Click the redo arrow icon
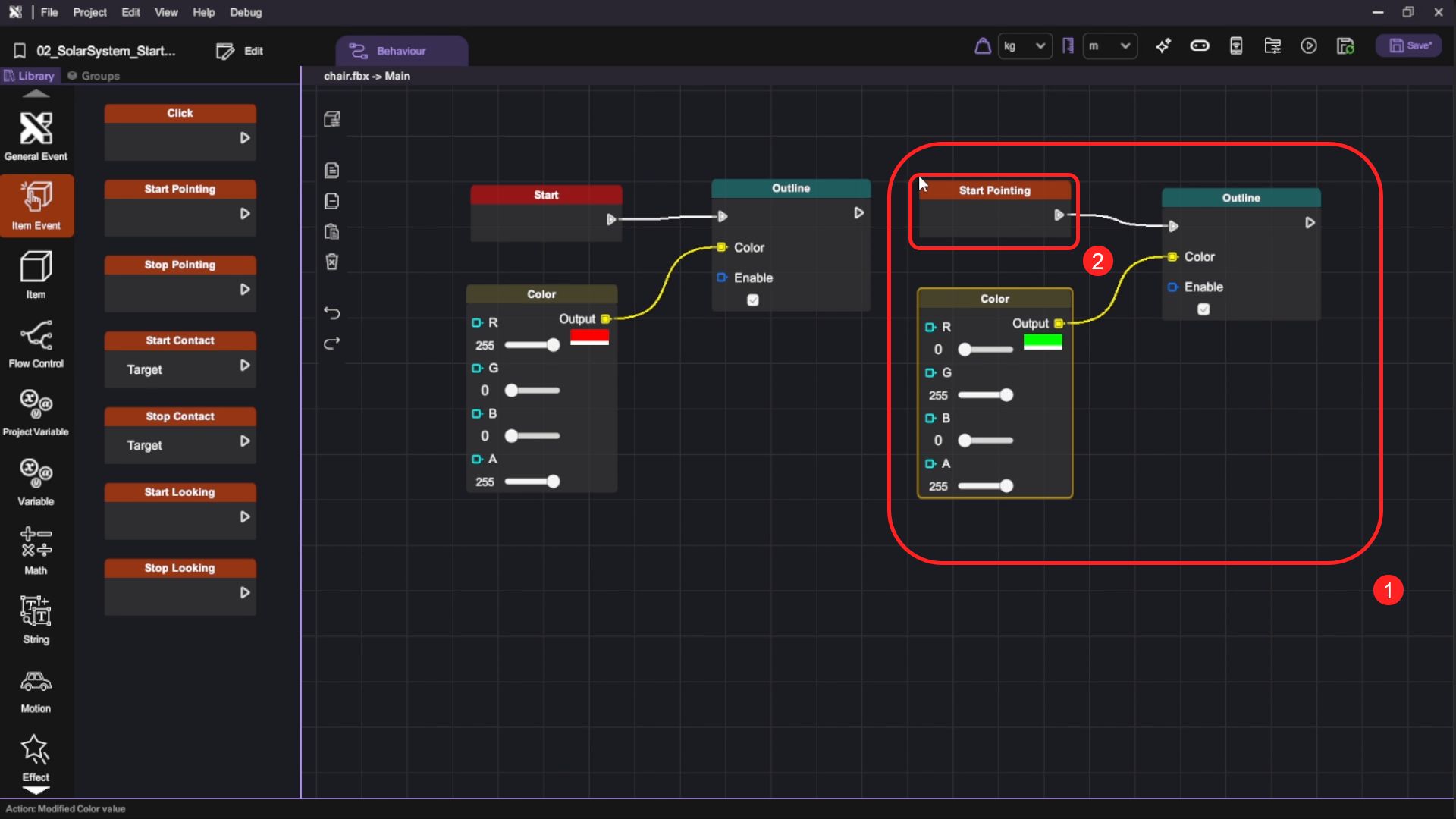This screenshot has height=819, width=1456. (x=331, y=344)
